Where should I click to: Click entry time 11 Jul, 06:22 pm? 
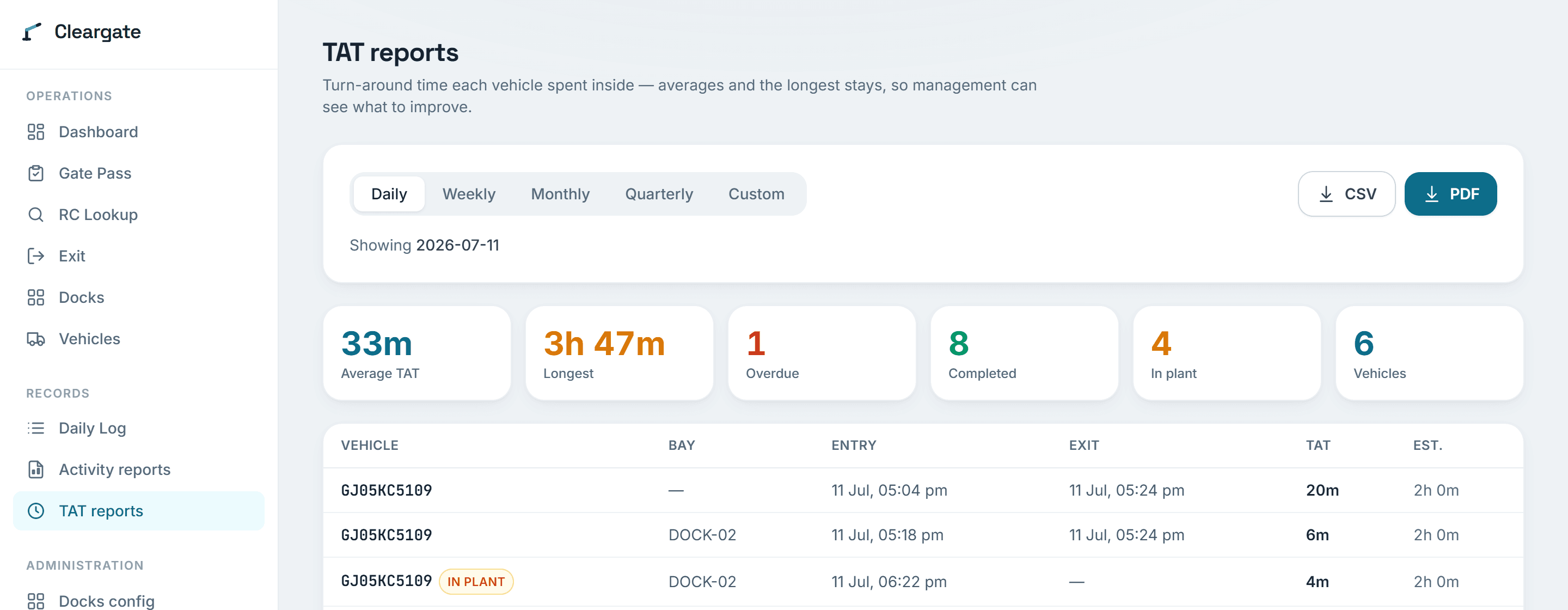(x=889, y=582)
